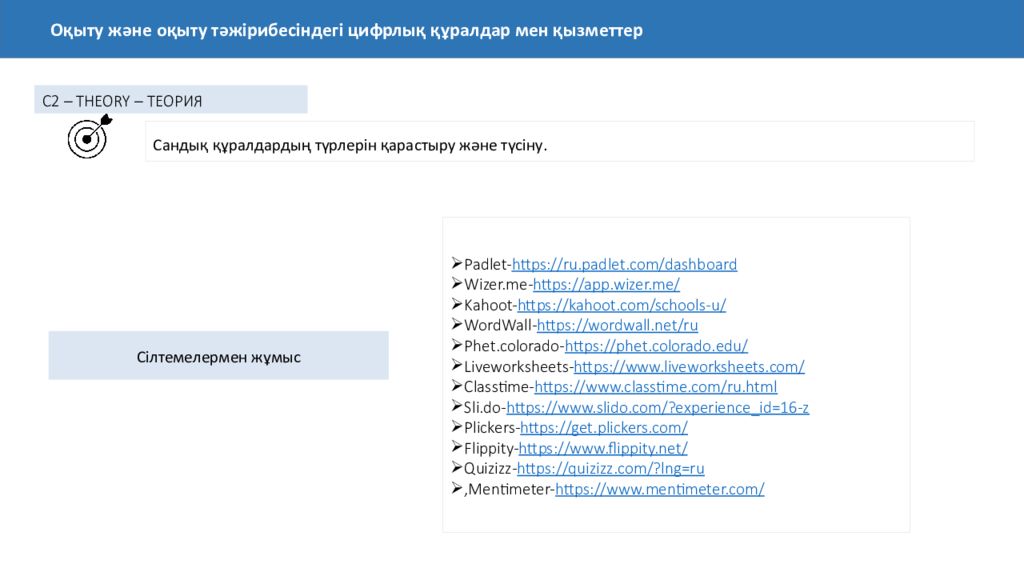This screenshot has height=576, width=1024.
Task: Open the Padlet dashboard link
Action: point(624,264)
